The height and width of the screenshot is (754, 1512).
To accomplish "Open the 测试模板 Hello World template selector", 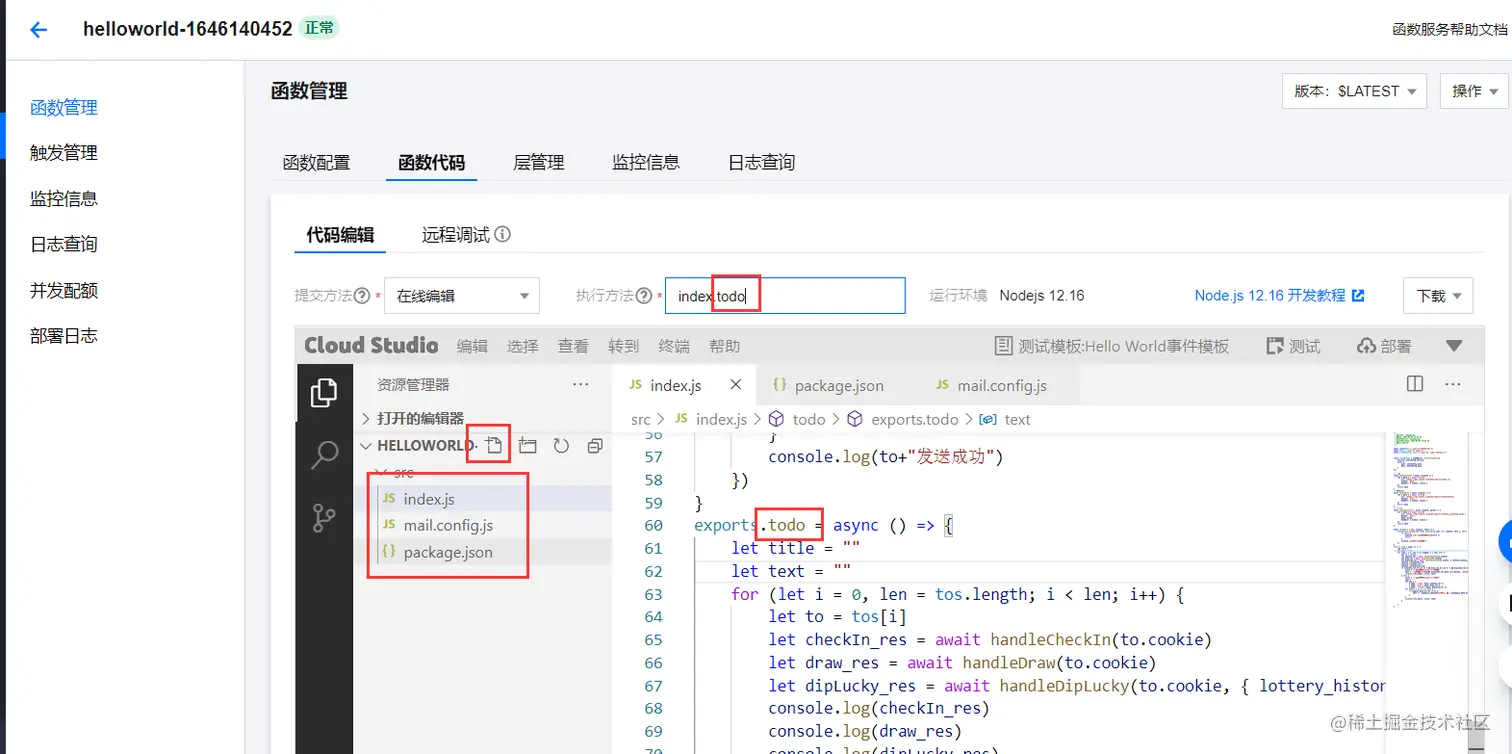I will 1112,346.
